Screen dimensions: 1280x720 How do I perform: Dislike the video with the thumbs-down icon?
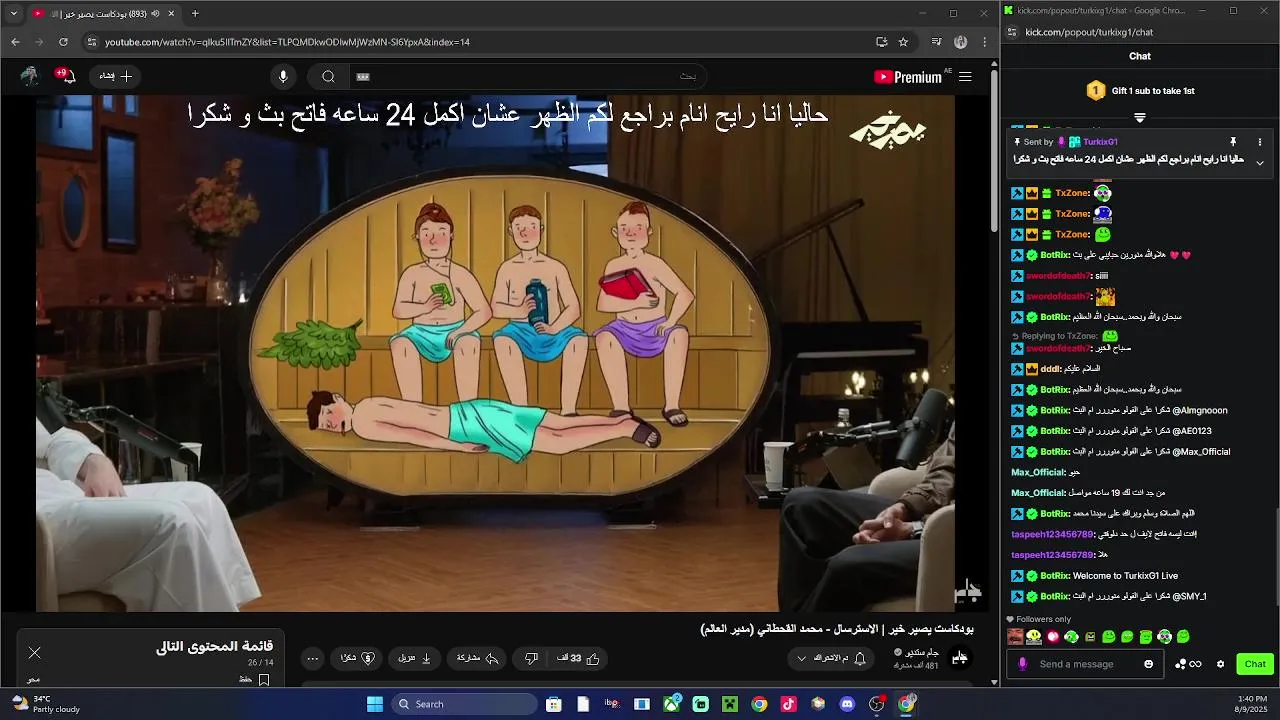tap(531, 658)
